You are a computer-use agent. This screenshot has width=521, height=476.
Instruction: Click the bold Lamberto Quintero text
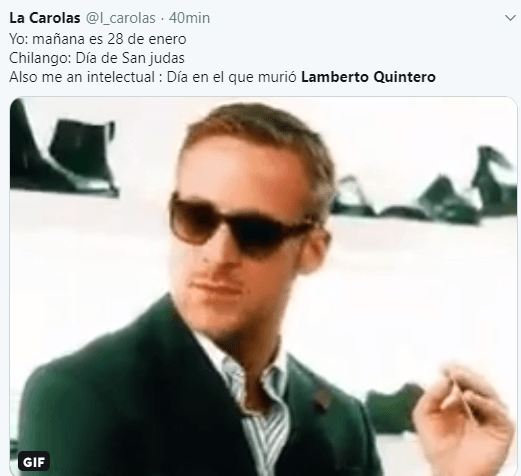(368, 77)
